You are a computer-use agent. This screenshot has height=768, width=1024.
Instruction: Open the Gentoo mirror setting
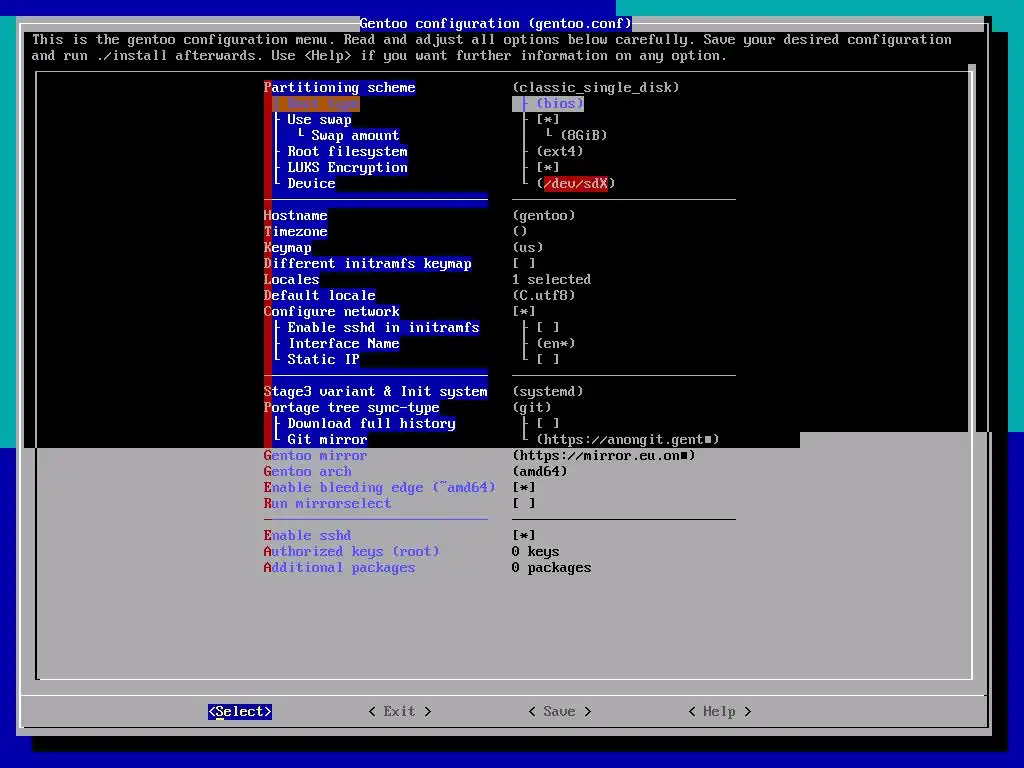point(315,455)
